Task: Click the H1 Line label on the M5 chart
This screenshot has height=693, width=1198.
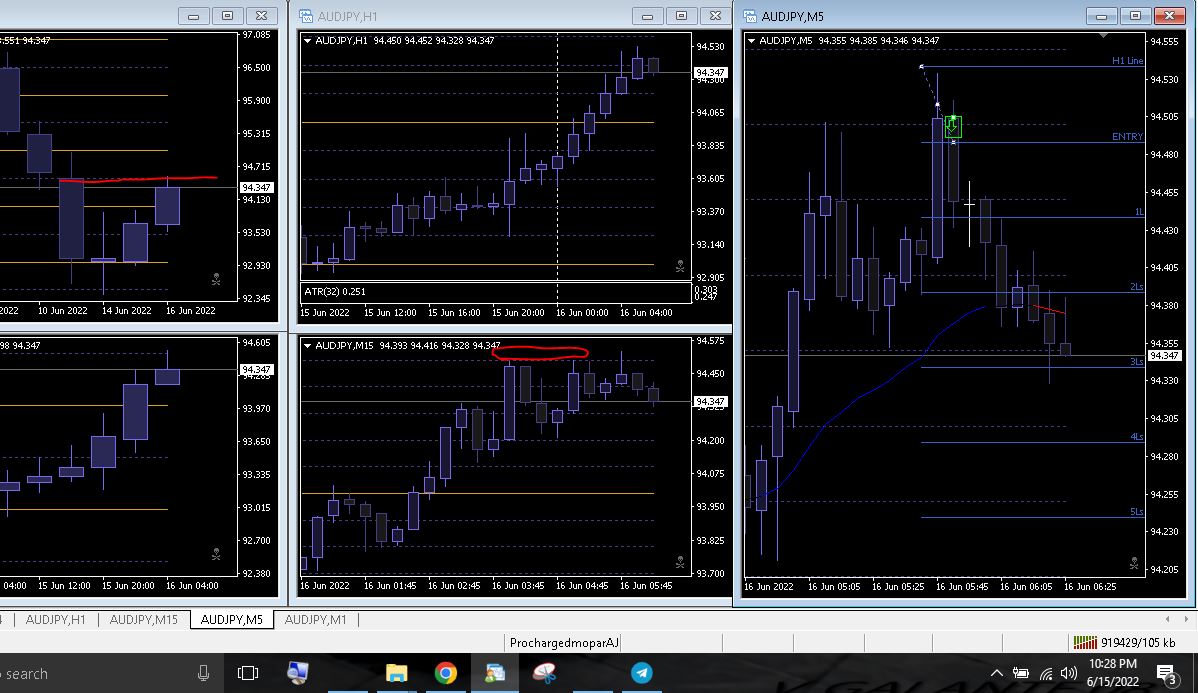Action: [1127, 60]
